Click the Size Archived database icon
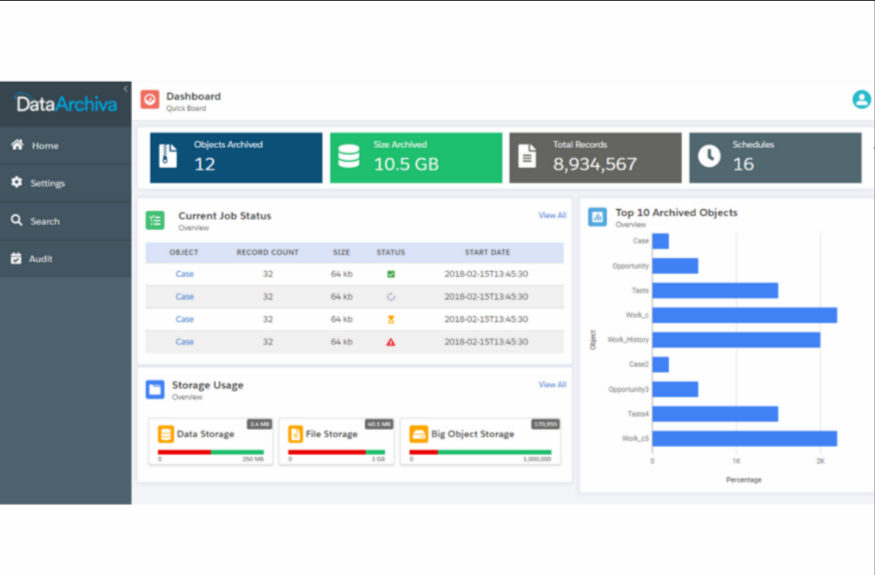875x575 pixels. tap(349, 156)
